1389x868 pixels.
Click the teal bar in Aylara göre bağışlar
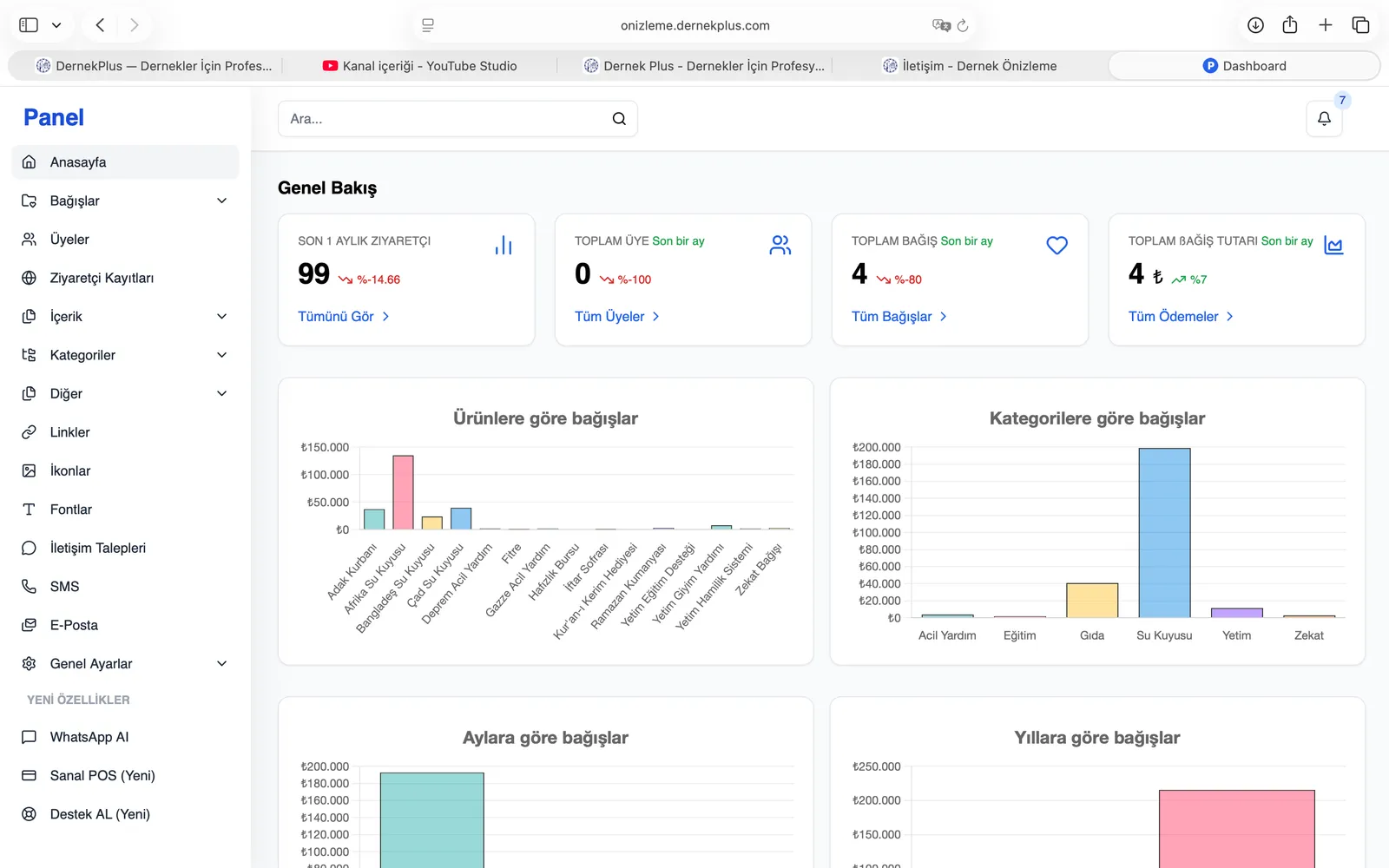click(x=431, y=820)
